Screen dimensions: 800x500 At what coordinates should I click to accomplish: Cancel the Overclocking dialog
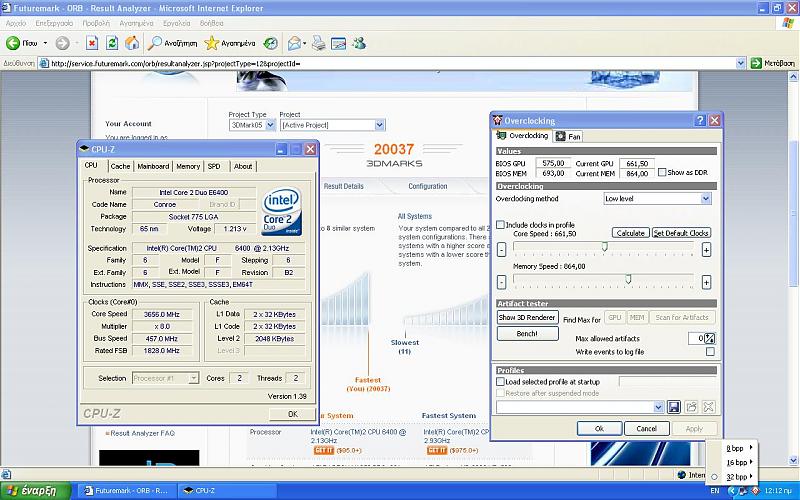646,429
